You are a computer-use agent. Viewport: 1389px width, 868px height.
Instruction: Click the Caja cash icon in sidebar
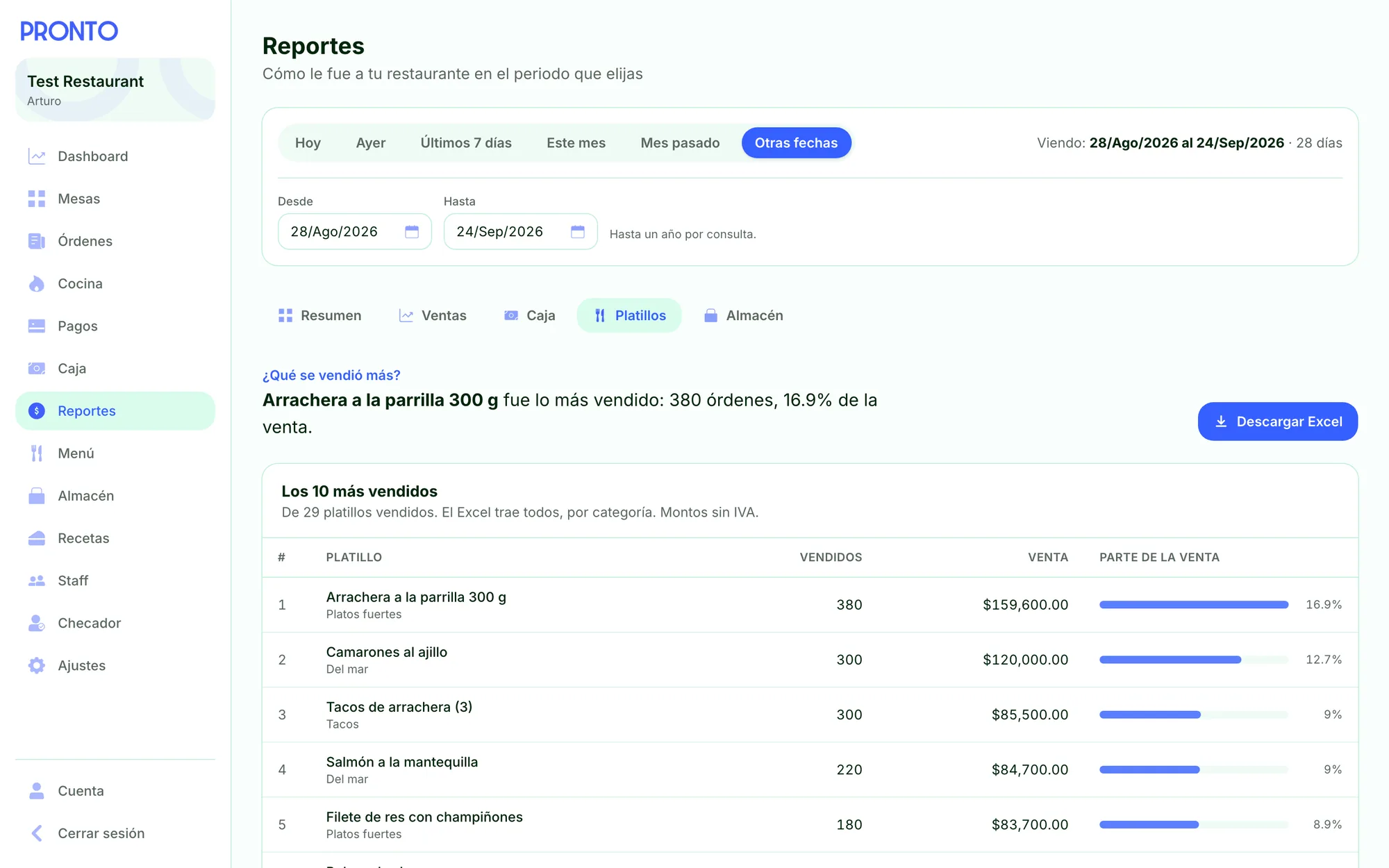point(37,368)
